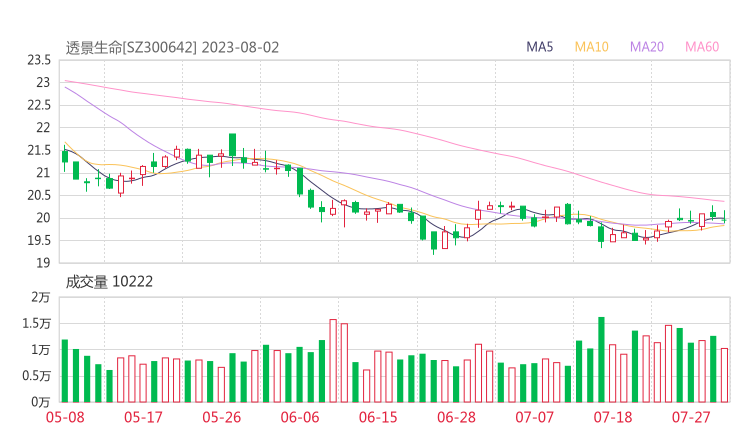The image size is (740, 440).
Task: Select the 05-17 date axis label
Action: click(143, 417)
